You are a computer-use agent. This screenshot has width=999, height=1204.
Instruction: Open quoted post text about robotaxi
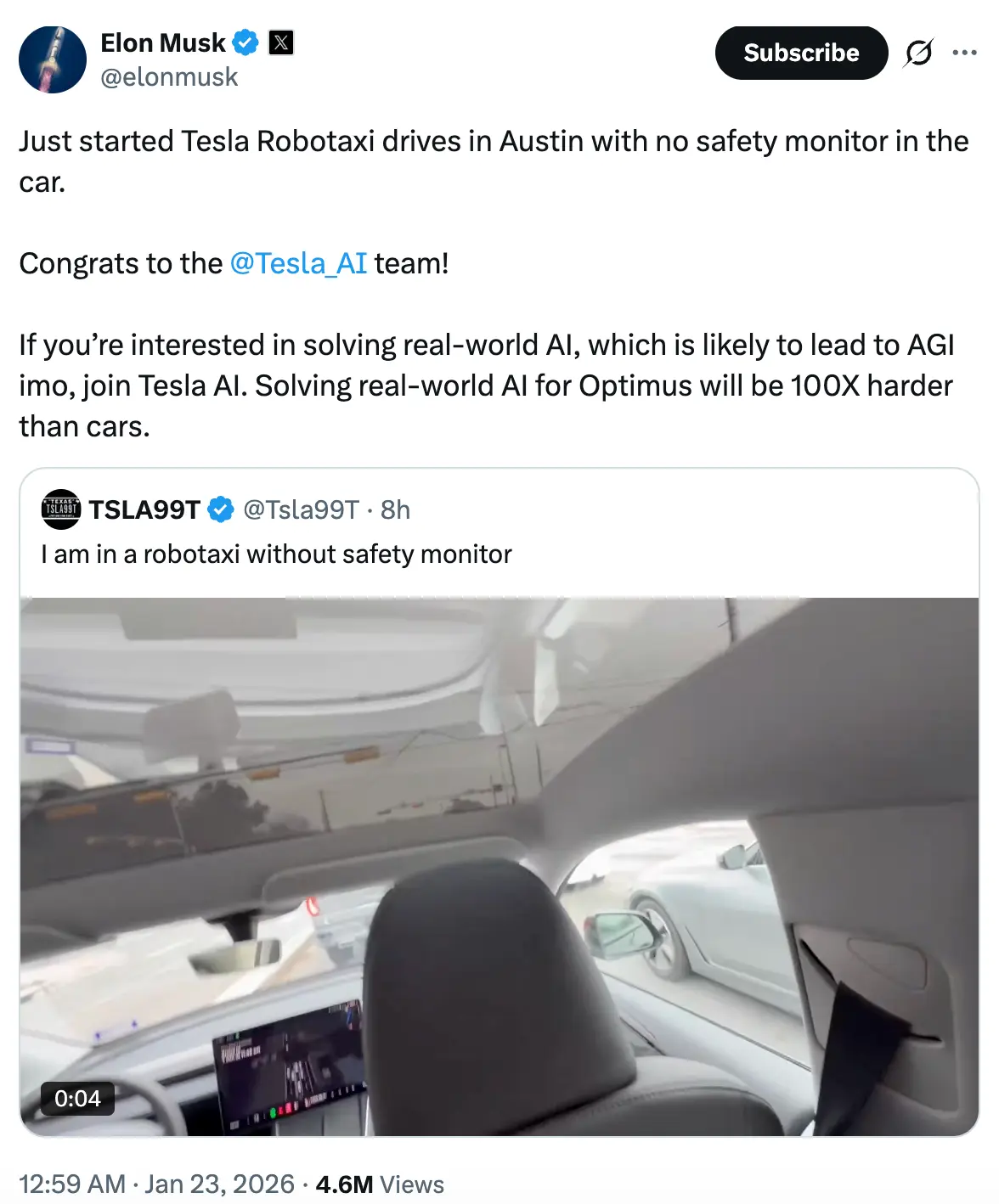[276, 554]
